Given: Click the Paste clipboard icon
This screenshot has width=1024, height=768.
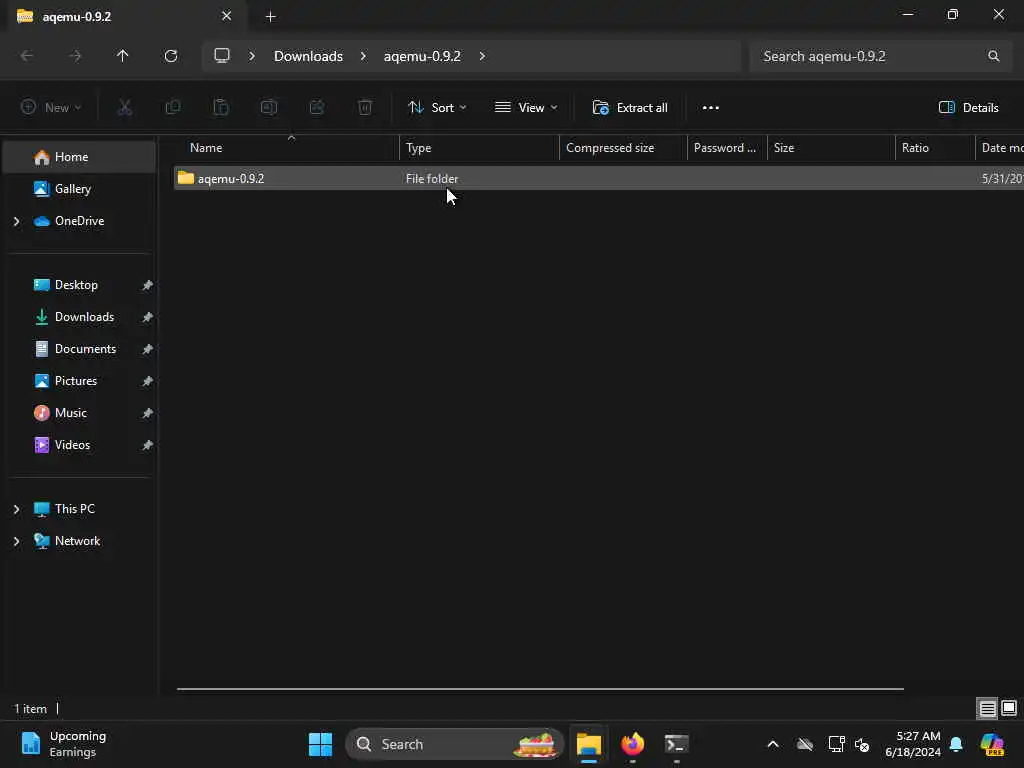Looking at the screenshot, I should click(x=221, y=108).
